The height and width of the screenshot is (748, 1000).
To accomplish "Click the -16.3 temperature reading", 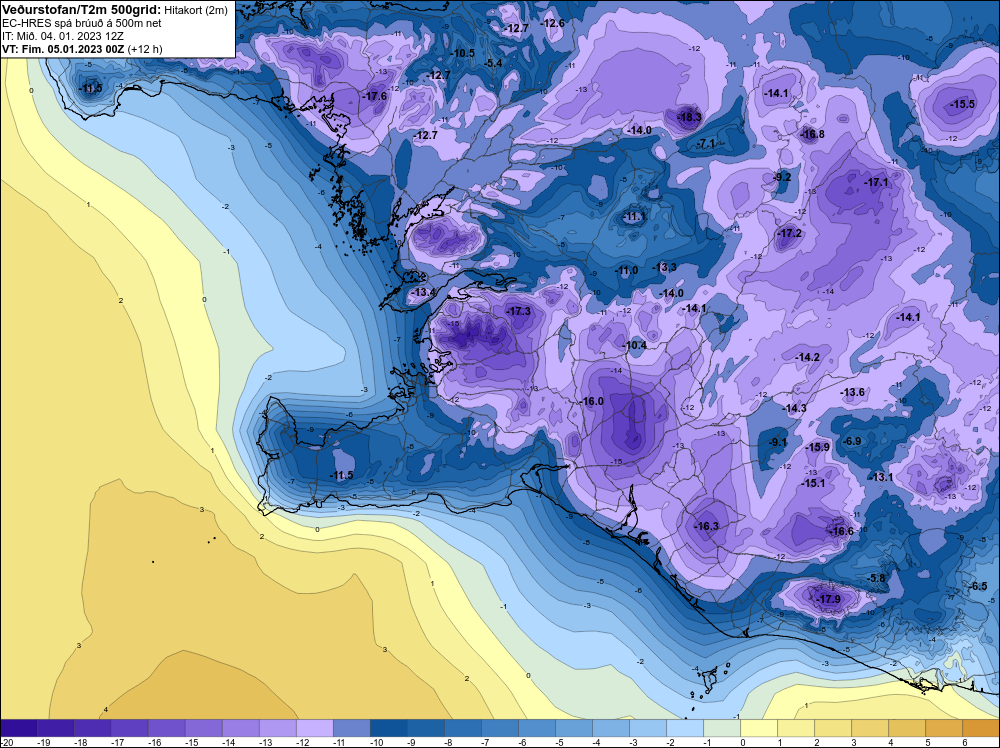I will click(x=706, y=526).
